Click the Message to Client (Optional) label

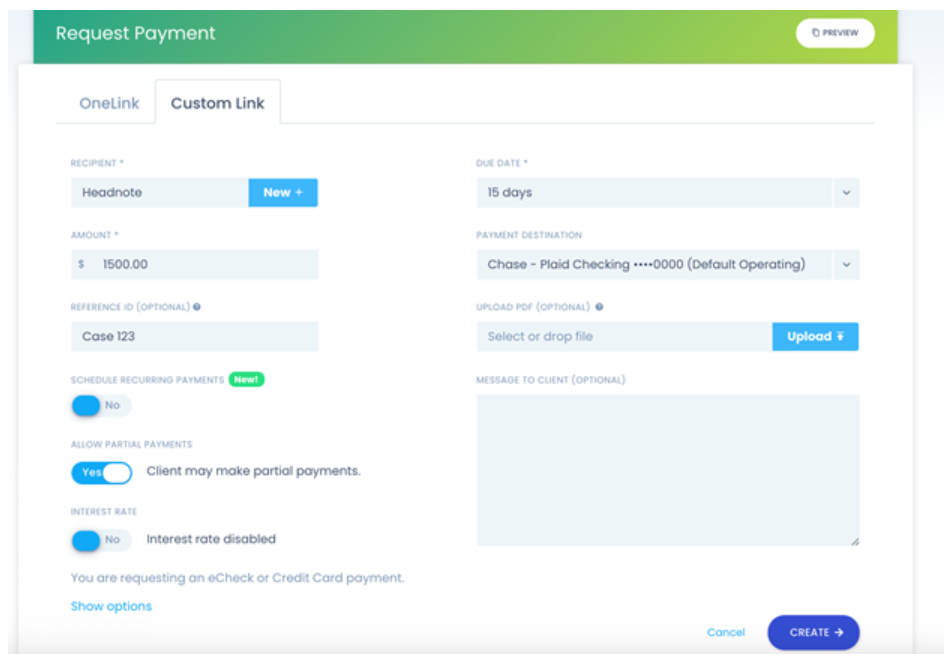pos(551,380)
